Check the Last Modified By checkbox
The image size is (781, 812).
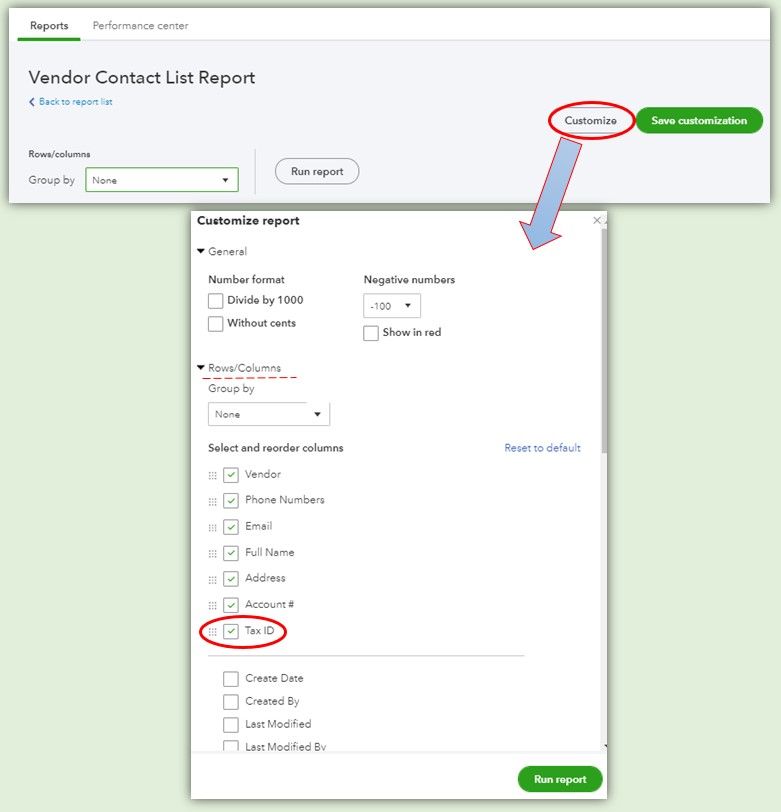coord(231,746)
